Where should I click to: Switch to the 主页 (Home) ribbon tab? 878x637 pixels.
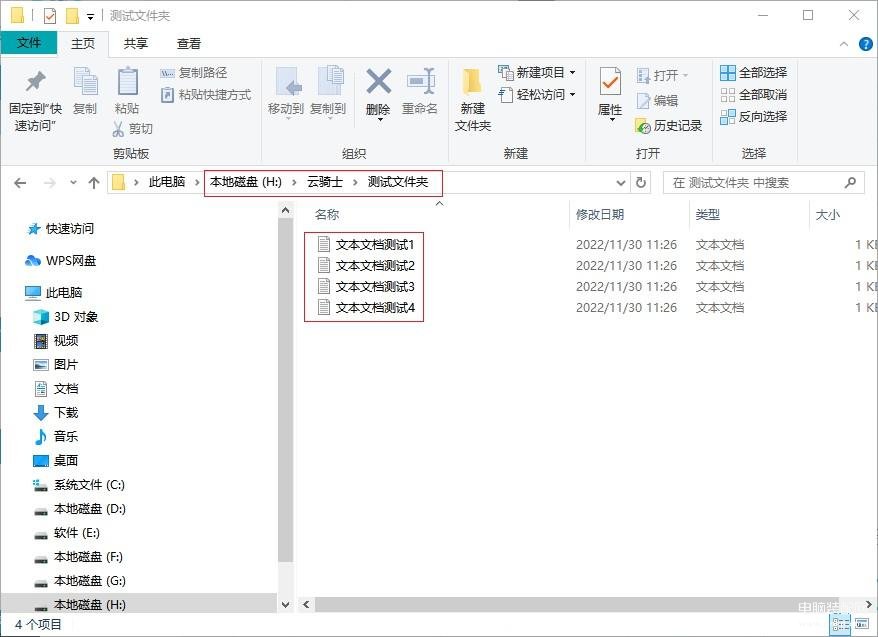click(x=83, y=43)
